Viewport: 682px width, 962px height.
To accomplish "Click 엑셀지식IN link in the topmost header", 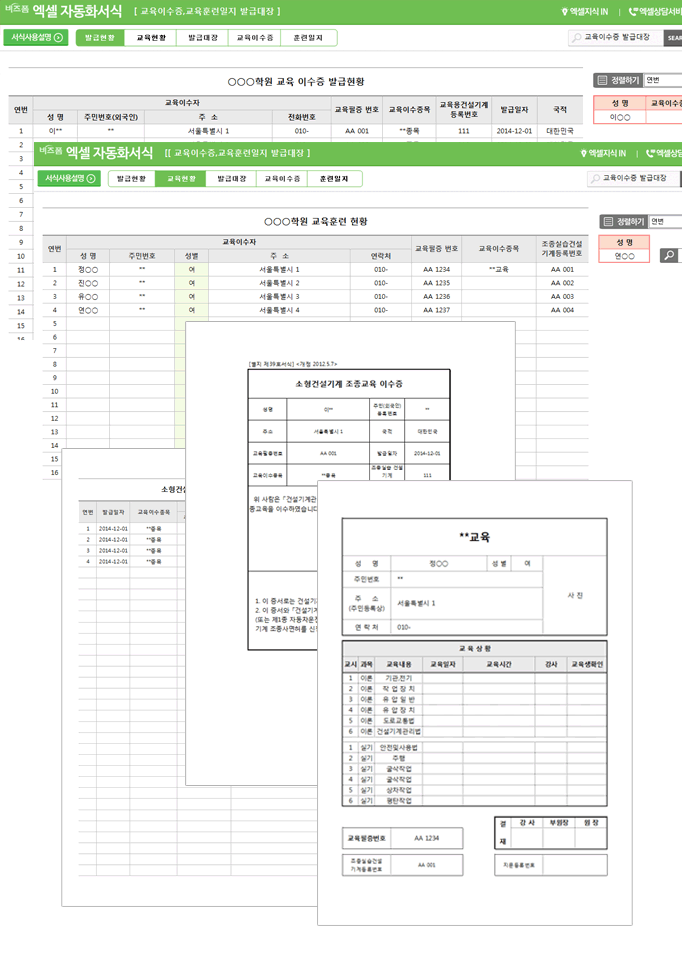I will tap(585, 12).
